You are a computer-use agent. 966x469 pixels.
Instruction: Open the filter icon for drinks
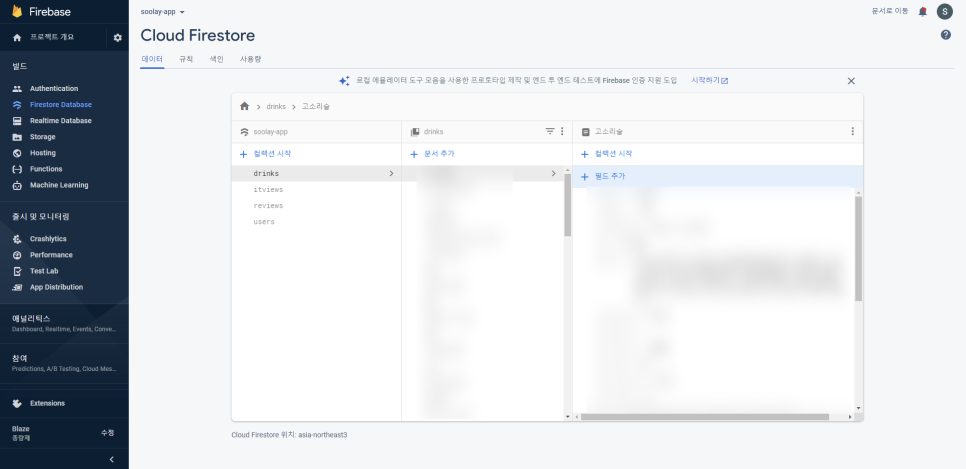coord(550,131)
